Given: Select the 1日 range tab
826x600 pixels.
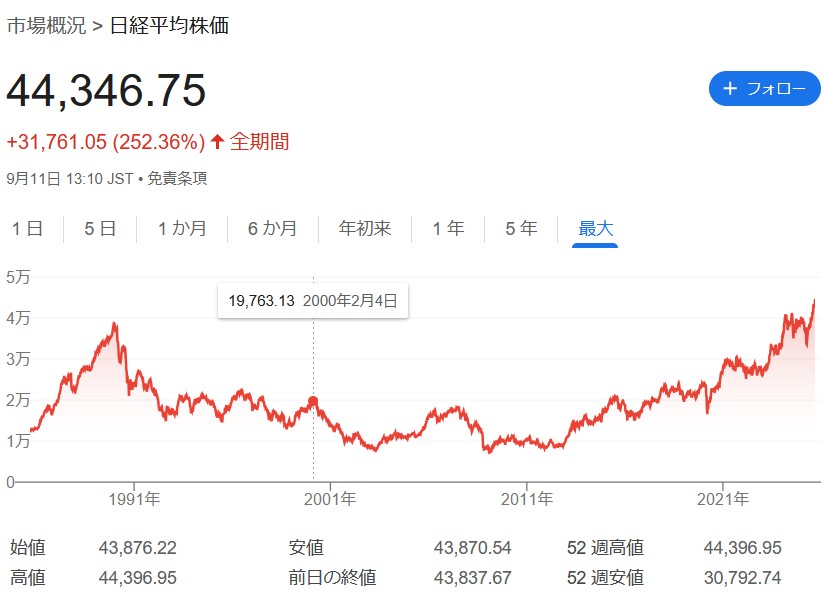Looking at the screenshot, I should pos(27,229).
